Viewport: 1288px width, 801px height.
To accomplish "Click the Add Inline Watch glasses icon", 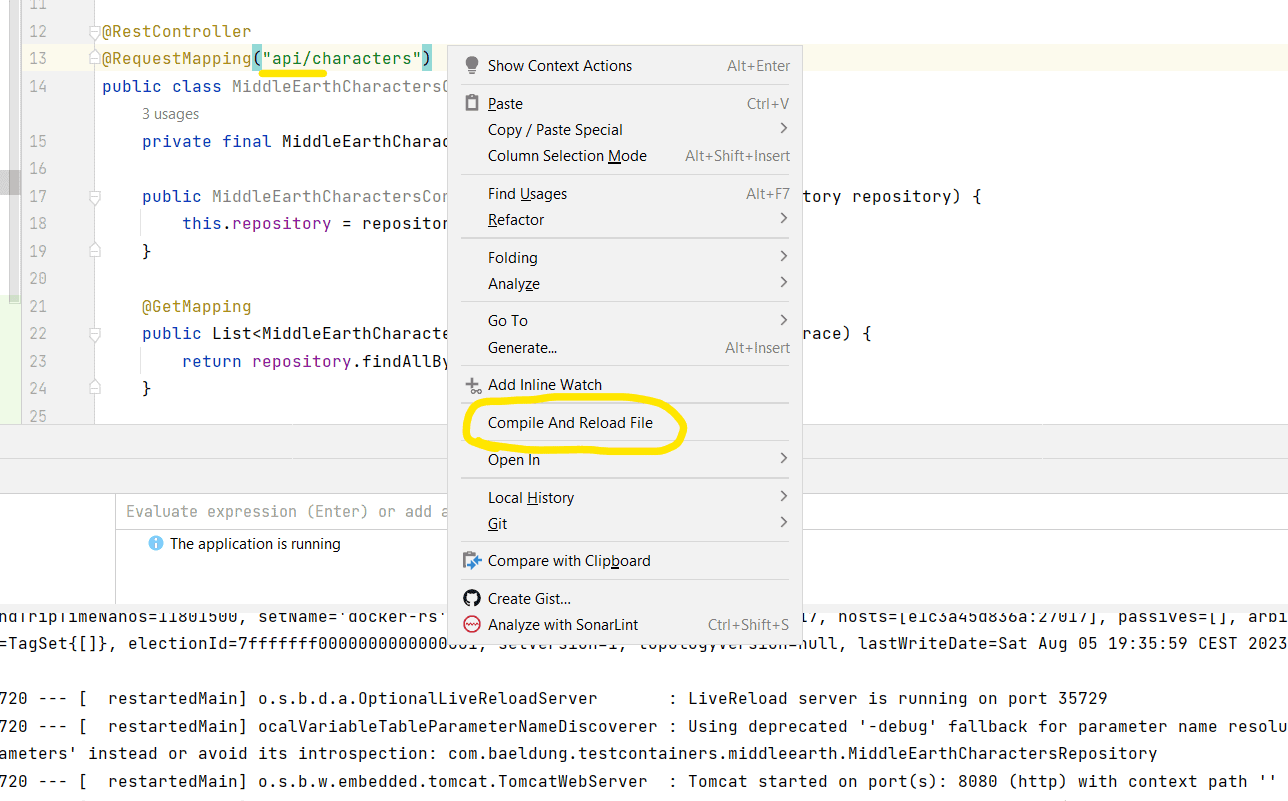I will (471, 384).
